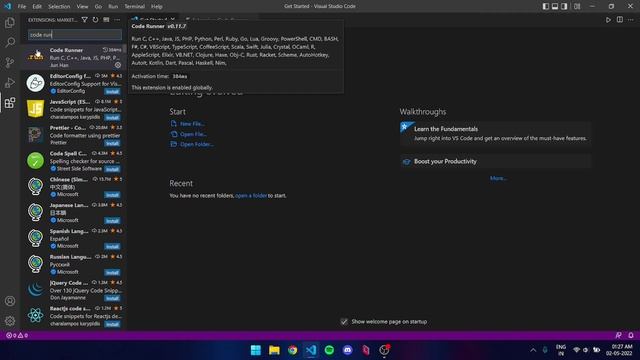Open the React atom extension thumbnail

click(x=36, y=315)
